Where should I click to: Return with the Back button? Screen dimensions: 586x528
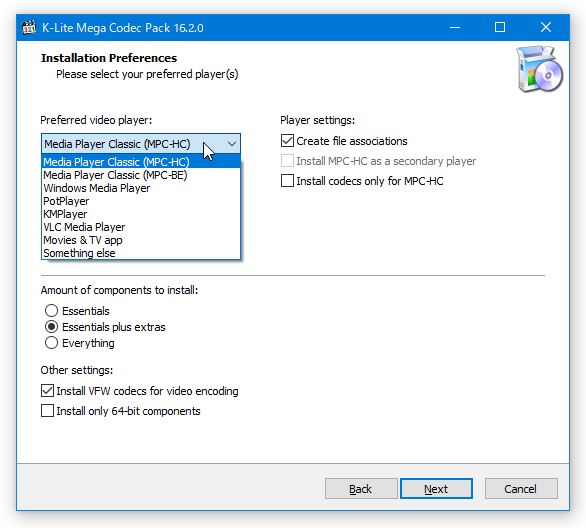click(361, 489)
